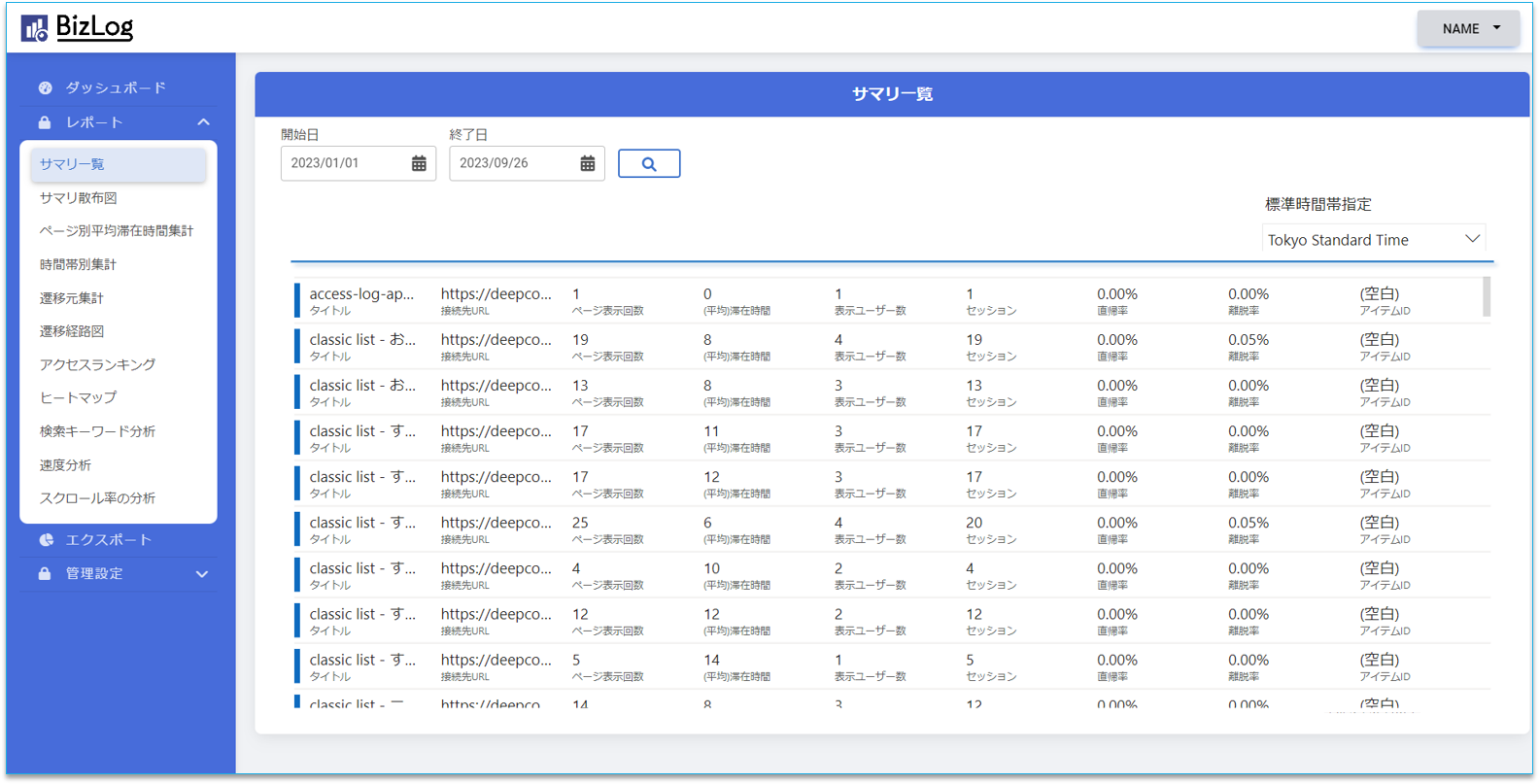Click the report lock icon
The image size is (1539, 784).
[45, 122]
